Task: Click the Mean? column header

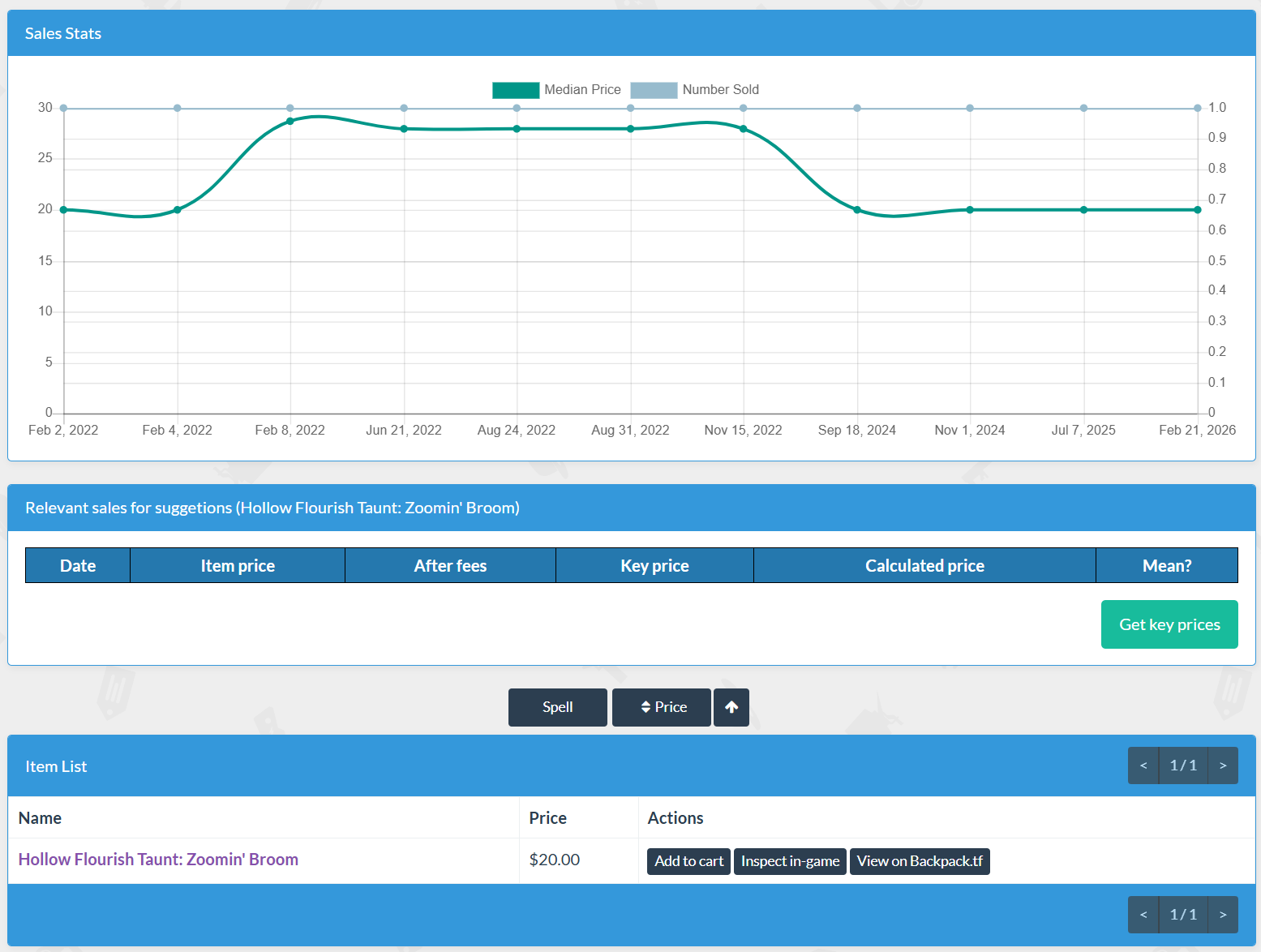Action: pyautogui.click(x=1167, y=565)
